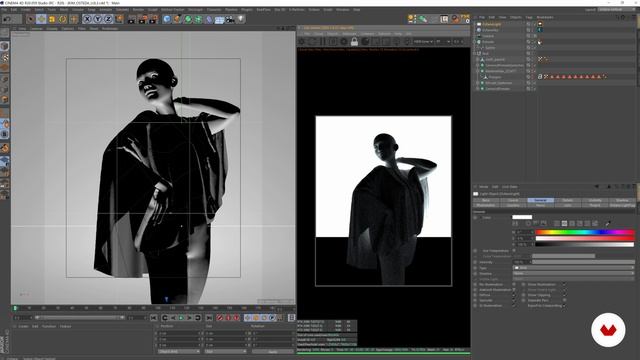The height and width of the screenshot is (360, 640).
Task: Toggle the Show Illumination checkbox
Action: point(564,284)
